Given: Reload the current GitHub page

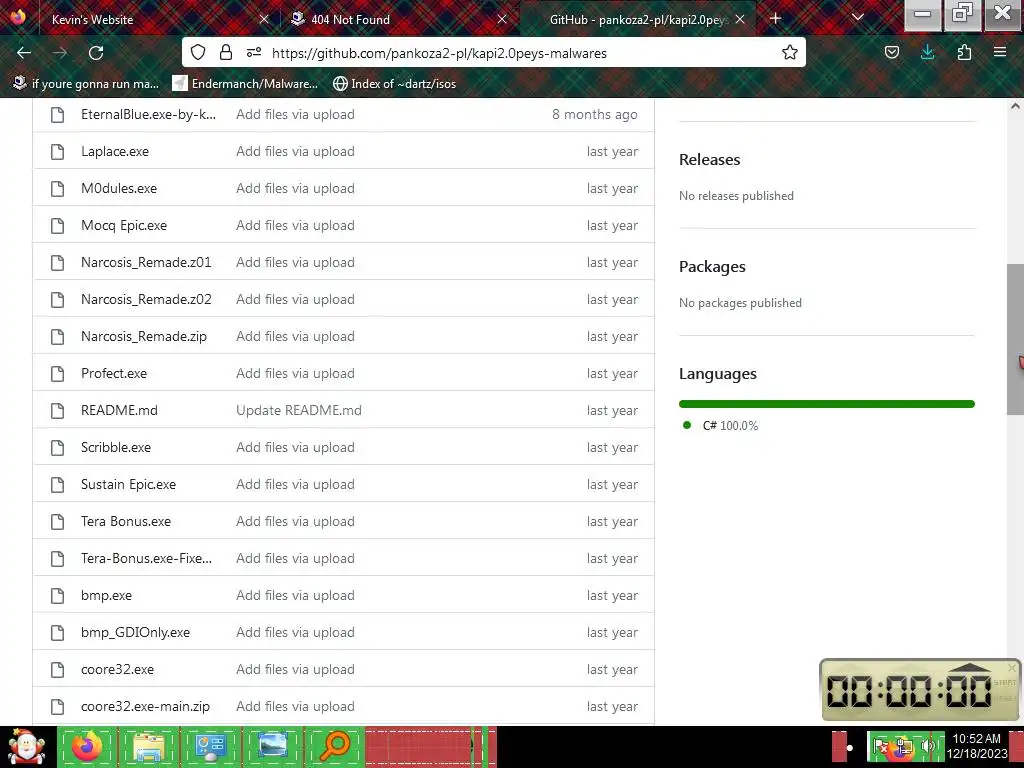Looking at the screenshot, I should coord(96,53).
